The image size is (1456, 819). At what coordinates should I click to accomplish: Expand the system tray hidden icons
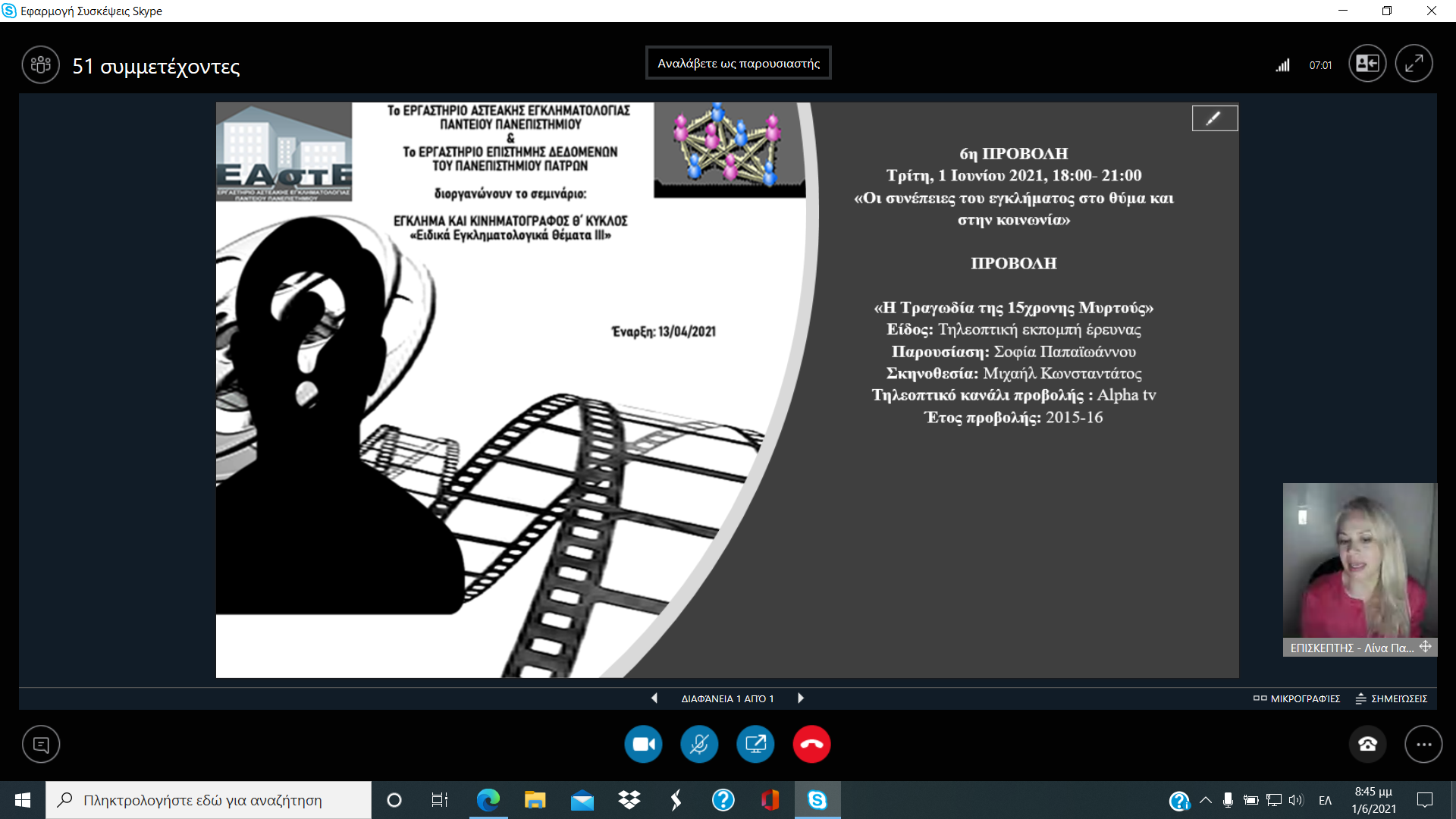1205,800
